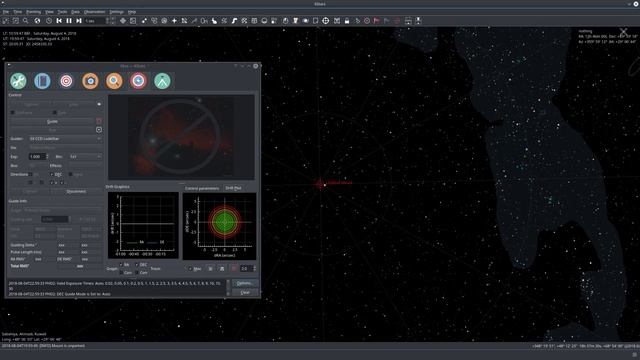Viewport: 640px width, 360px height.
Task: Open the Ekos Focus magnifier icon
Action: pyautogui.click(x=114, y=81)
